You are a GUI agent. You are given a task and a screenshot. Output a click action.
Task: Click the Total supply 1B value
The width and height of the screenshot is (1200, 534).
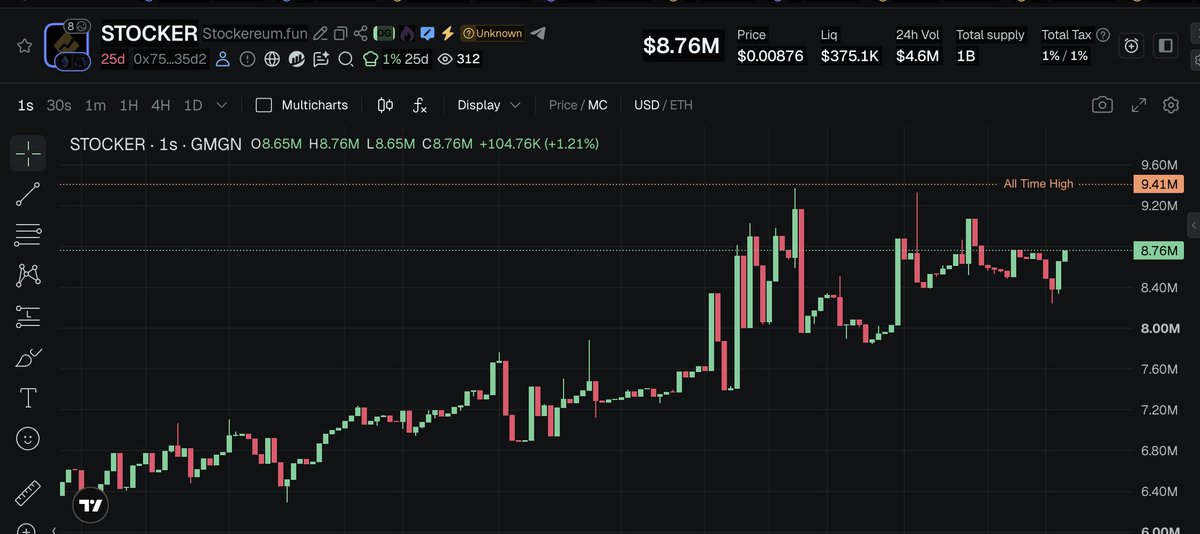coord(966,56)
